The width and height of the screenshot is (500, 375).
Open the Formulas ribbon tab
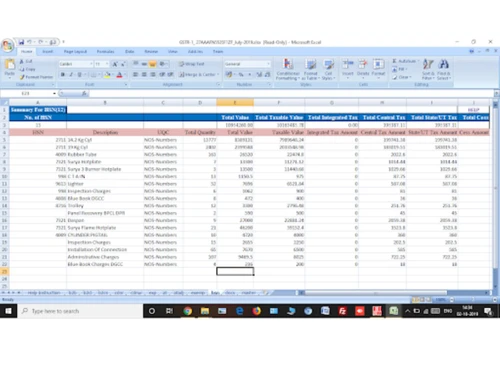click(x=105, y=51)
